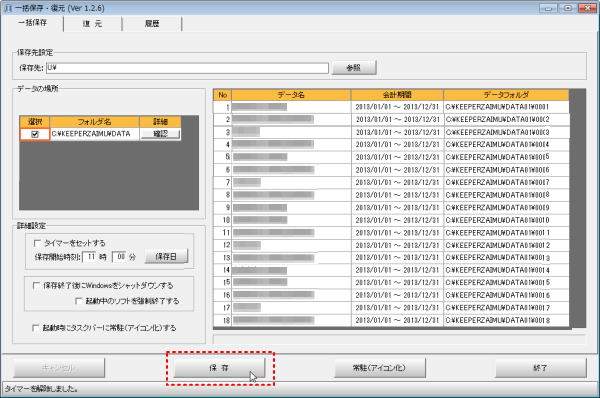Click the data name cell in row 11

(x=291, y=232)
